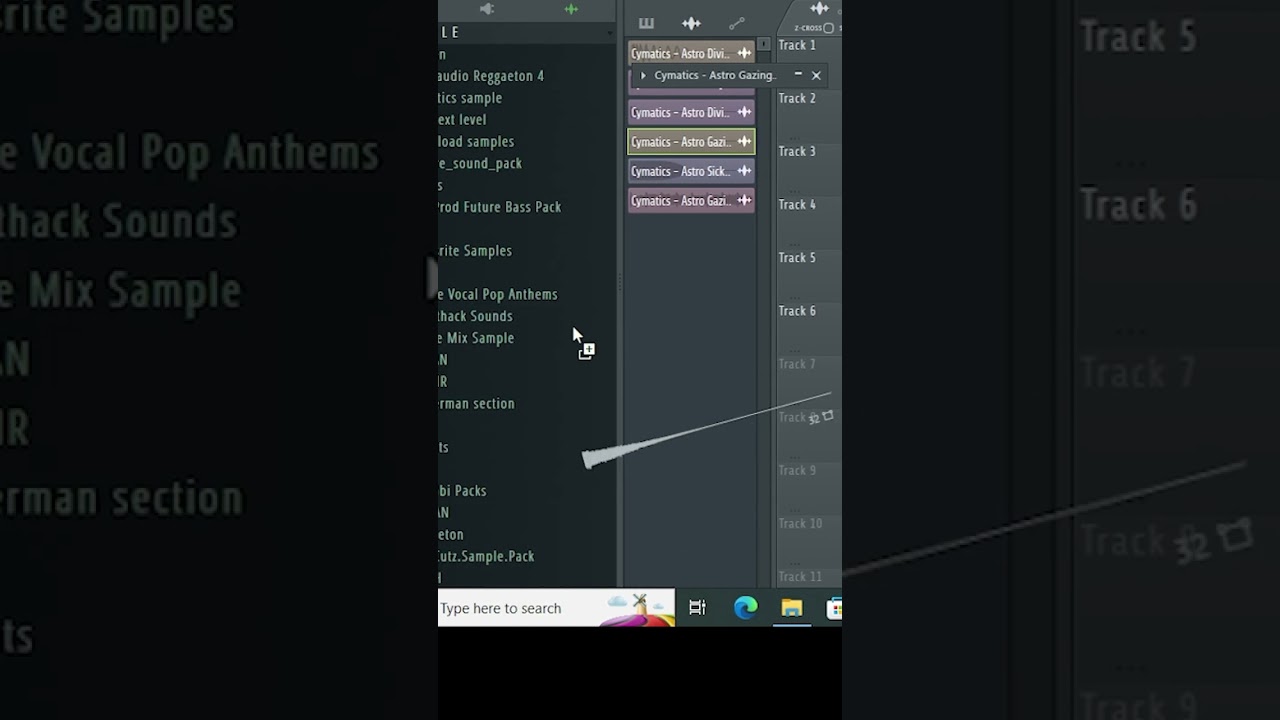The image size is (1280, 720).
Task: Open the 'e Vocal Pop Anthems' folder
Action: point(498,295)
